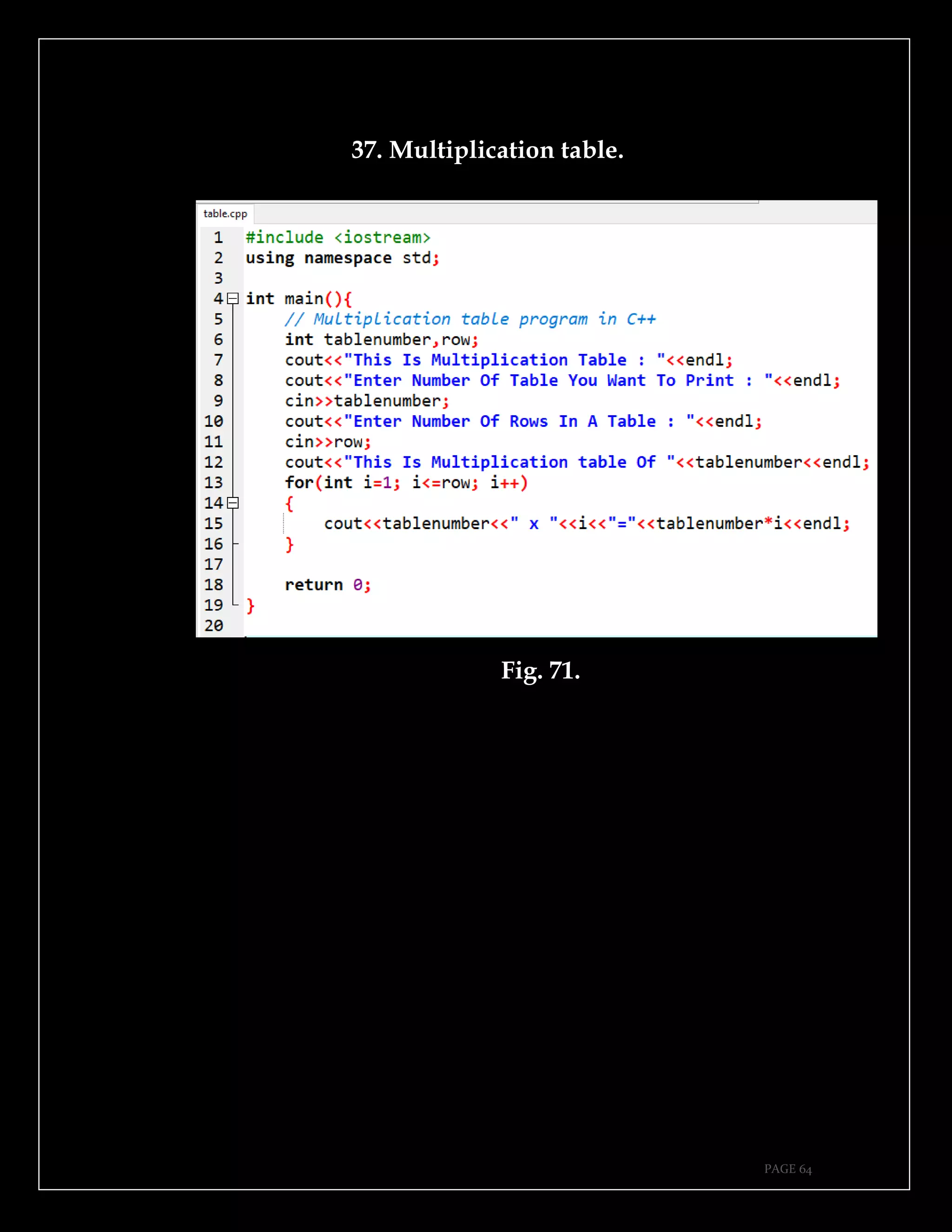
Task: Click the for loop header on line 13
Action: click(406, 483)
